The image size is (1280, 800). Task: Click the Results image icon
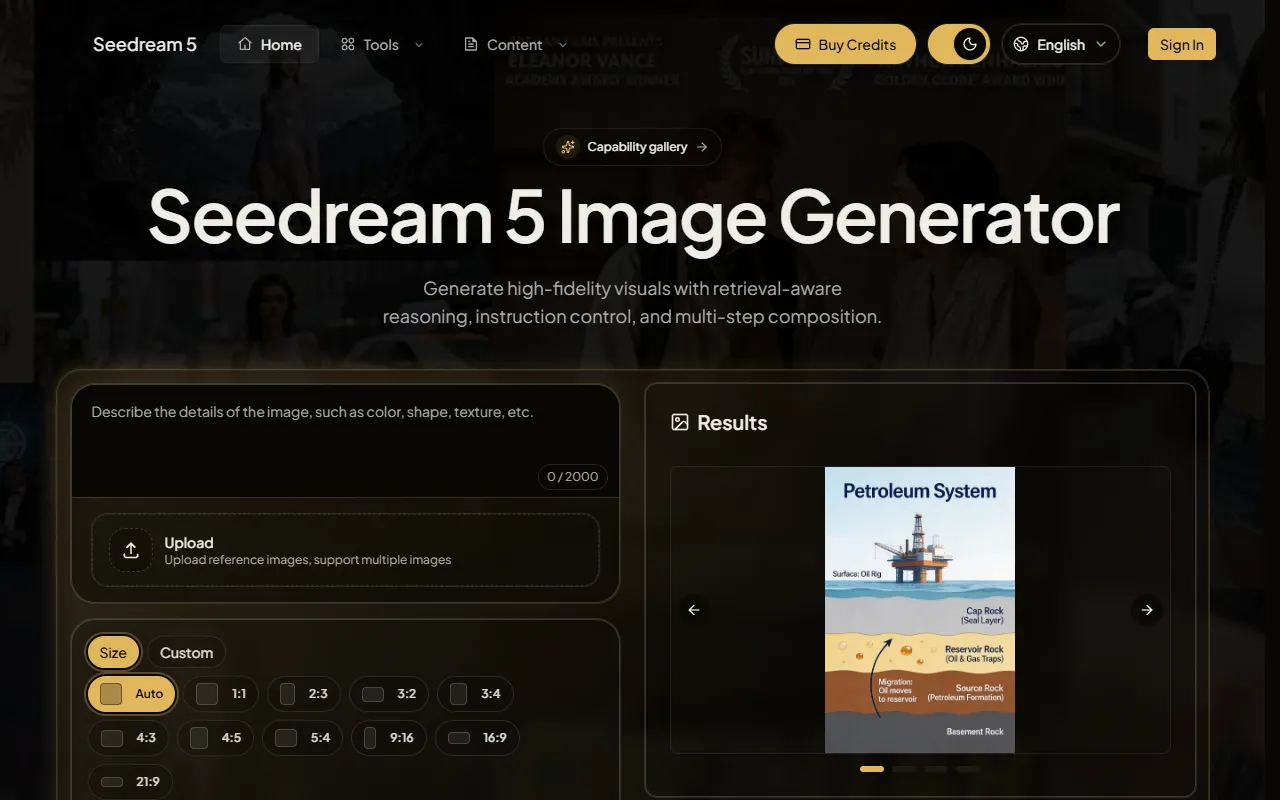pyautogui.click(x=680, y=422)
